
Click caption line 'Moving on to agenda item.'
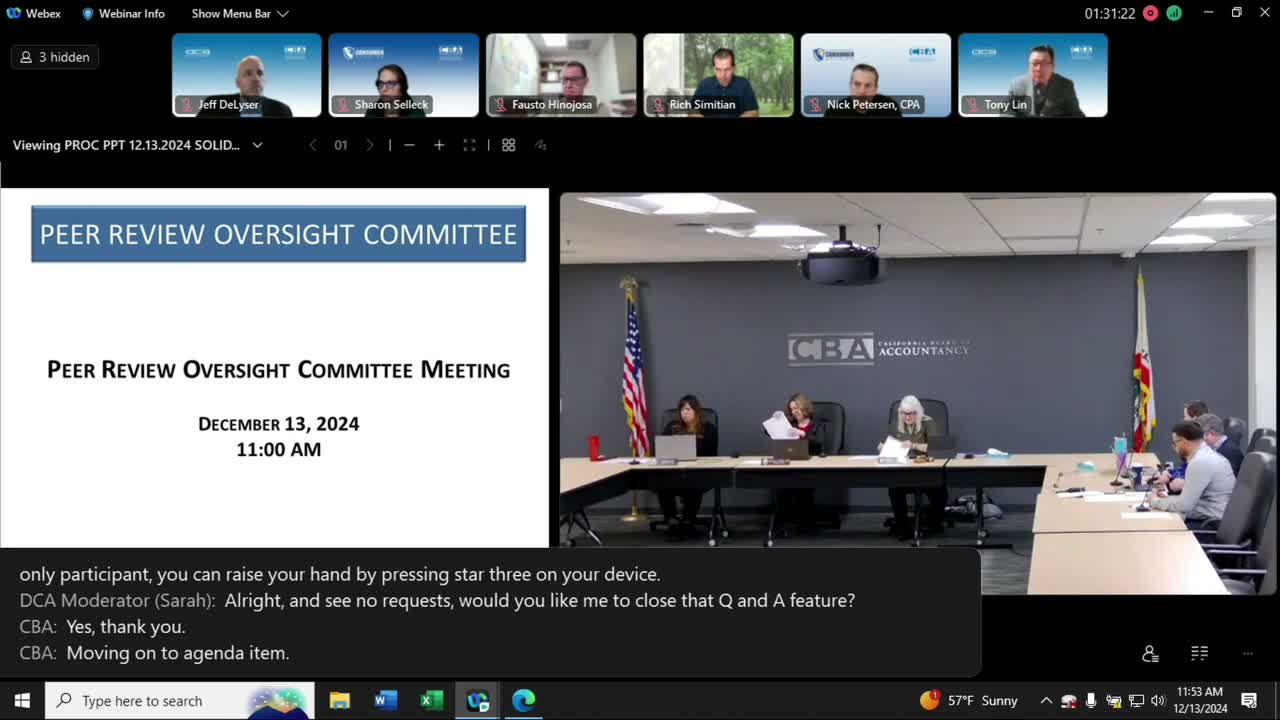click(x=178, y=653)
